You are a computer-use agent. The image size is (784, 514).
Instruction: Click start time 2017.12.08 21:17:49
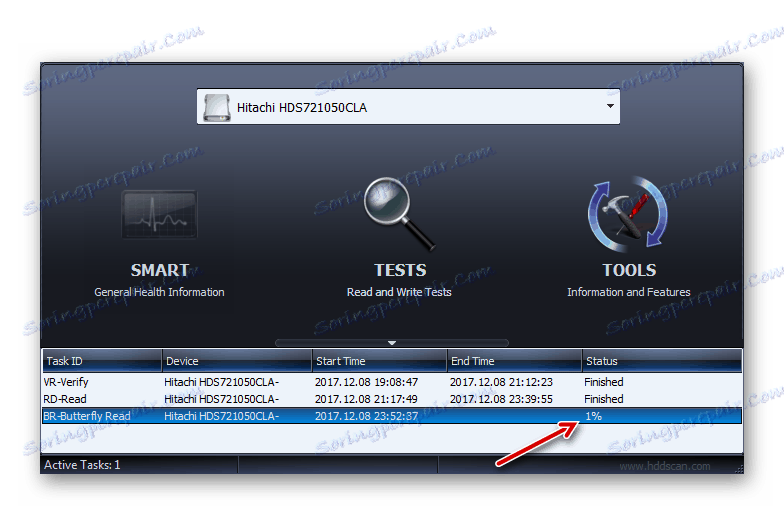coord(366,399)
